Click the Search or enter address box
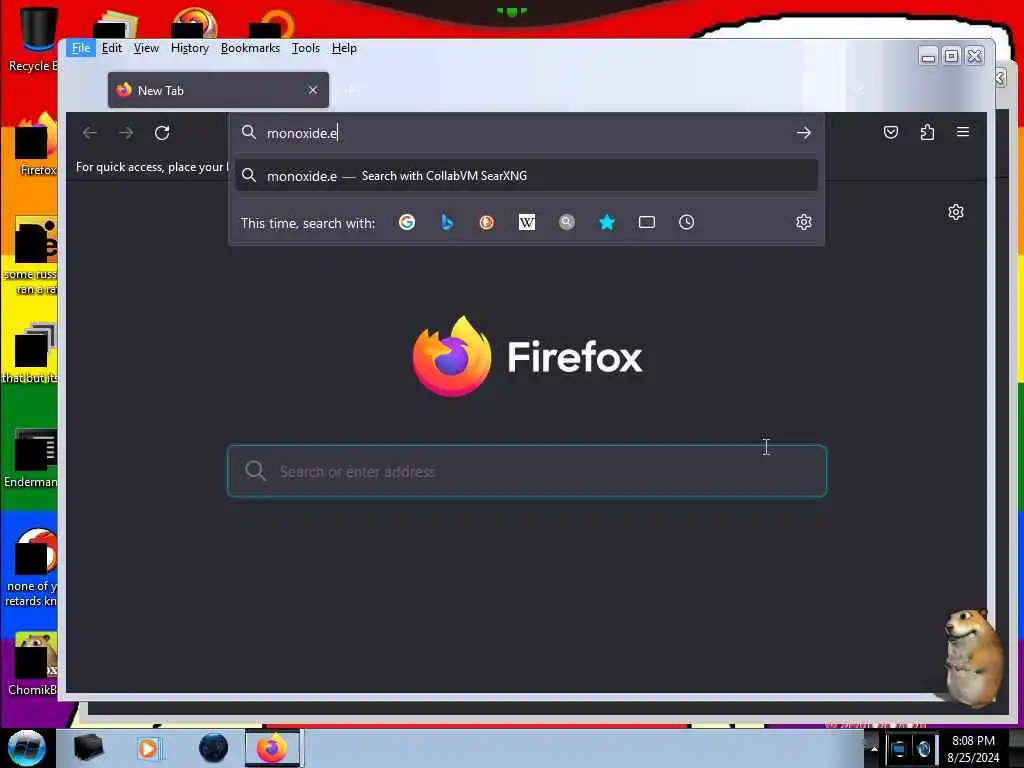This screenshot has height=768, width=1024. [527, 472]
